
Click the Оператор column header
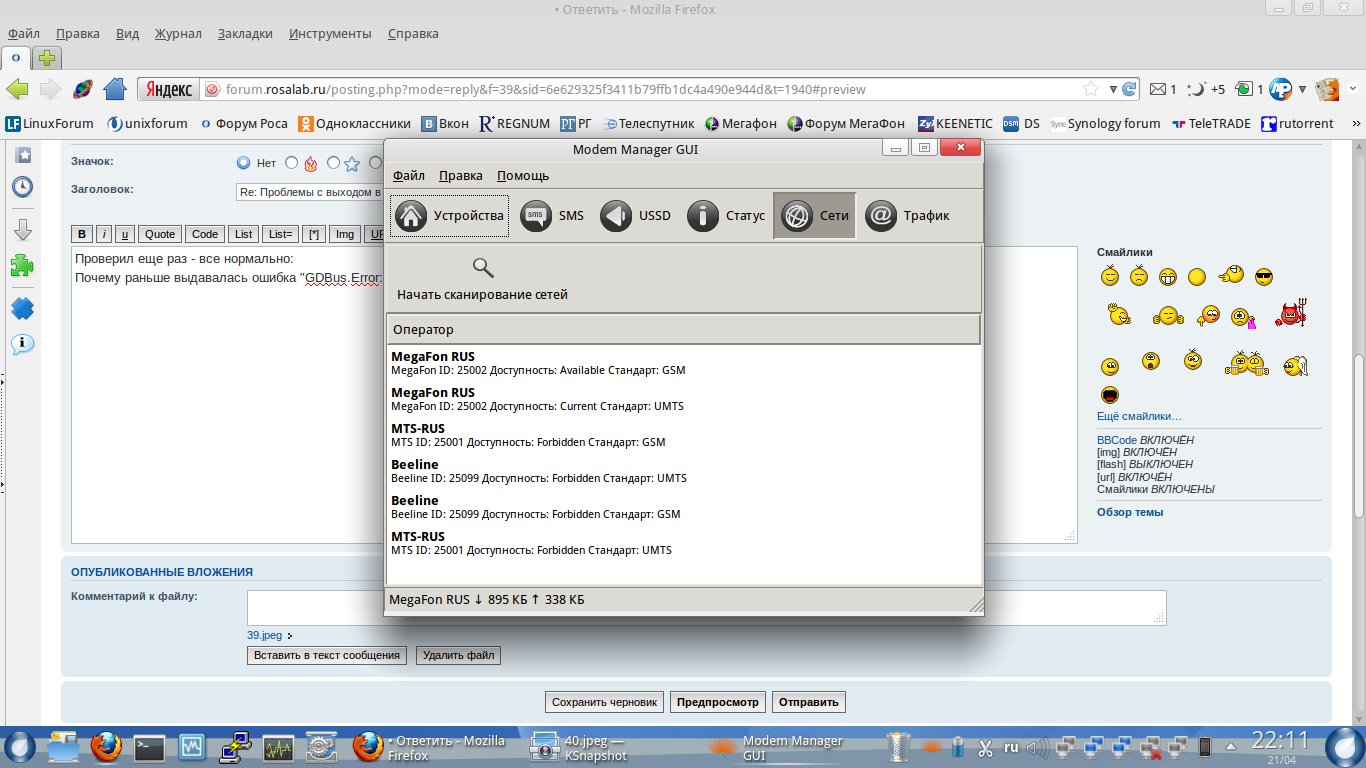(683, 329)
